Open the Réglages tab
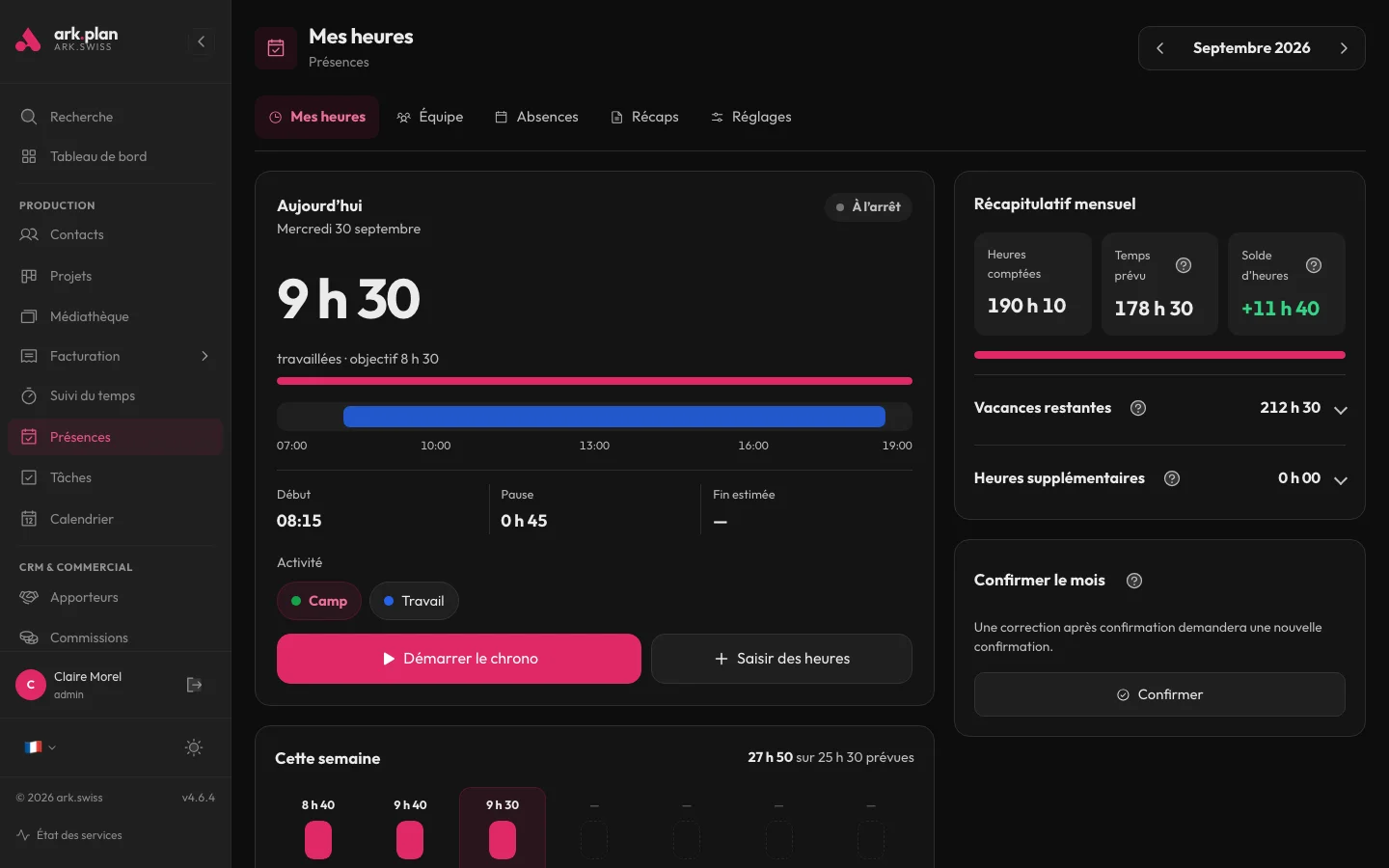 [750, 117]
